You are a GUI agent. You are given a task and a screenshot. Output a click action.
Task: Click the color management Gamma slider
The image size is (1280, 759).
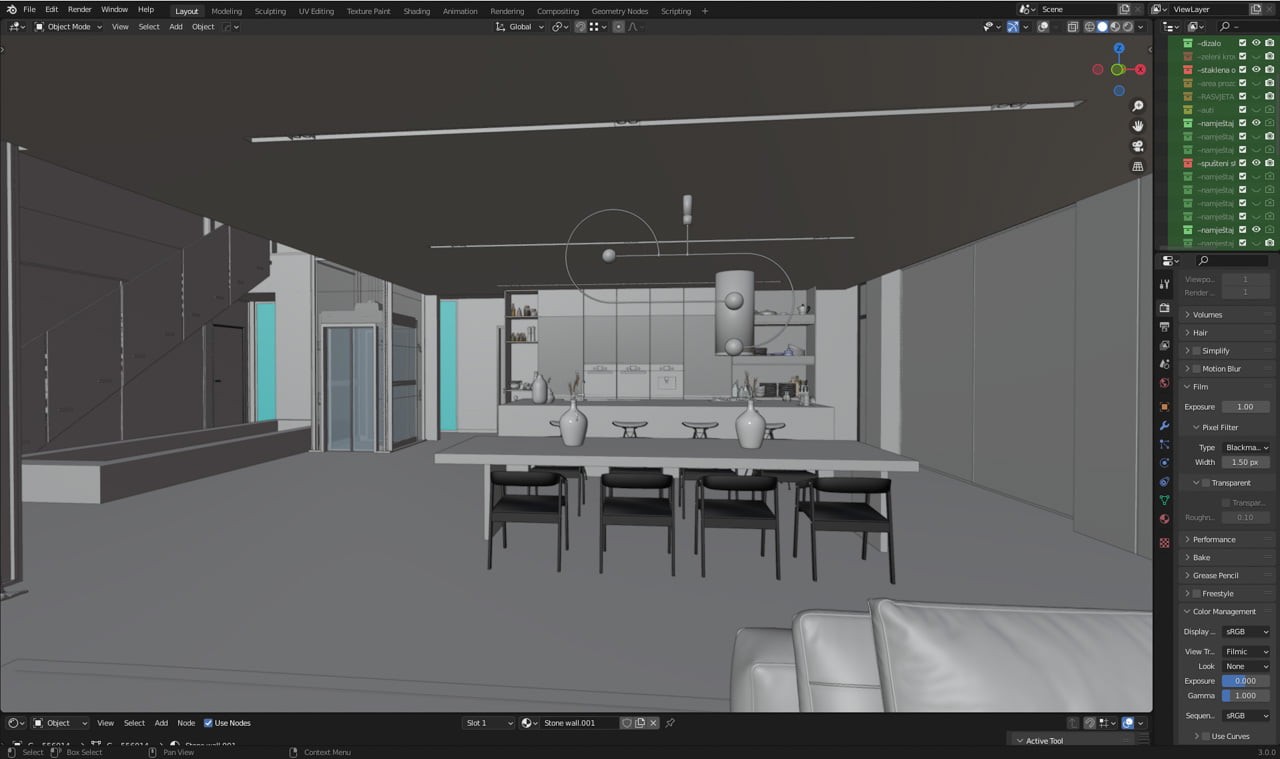1245,695
